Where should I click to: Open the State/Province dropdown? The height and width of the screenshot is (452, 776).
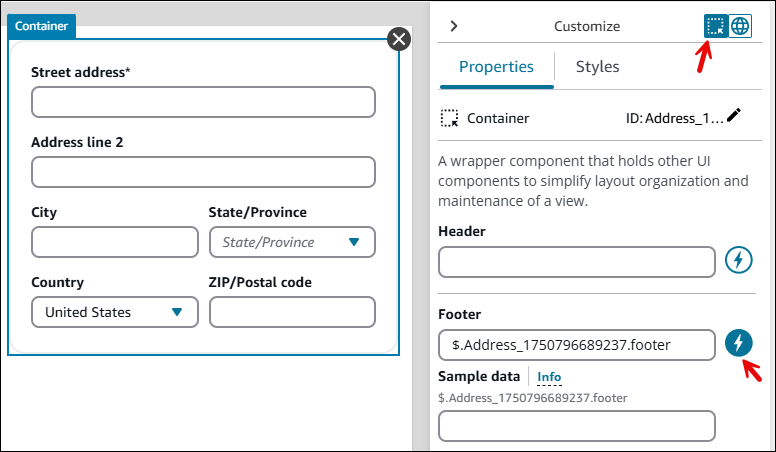click(x=292, y=242)
